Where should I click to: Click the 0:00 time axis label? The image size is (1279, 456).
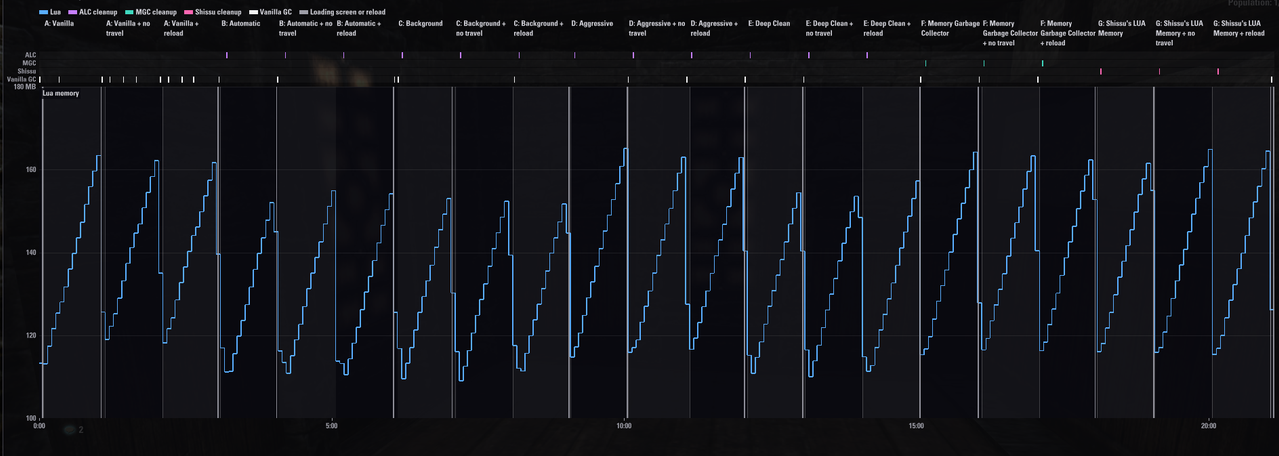[x=40, y=425]
